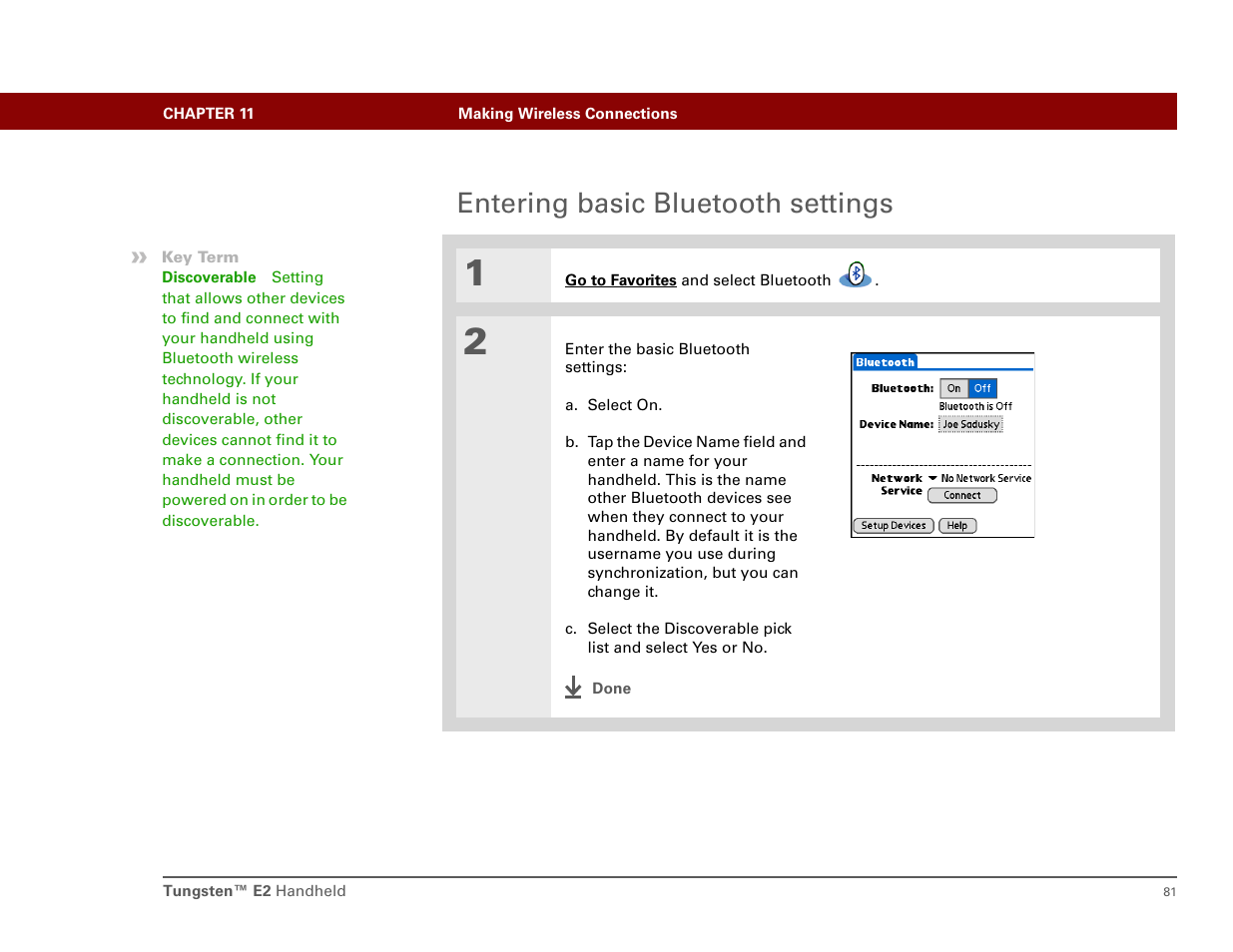Click 'CHAPTER 11' in the header bar
Image resolution: width=1233 pixels, height=952 pixels.
point(208,114)
